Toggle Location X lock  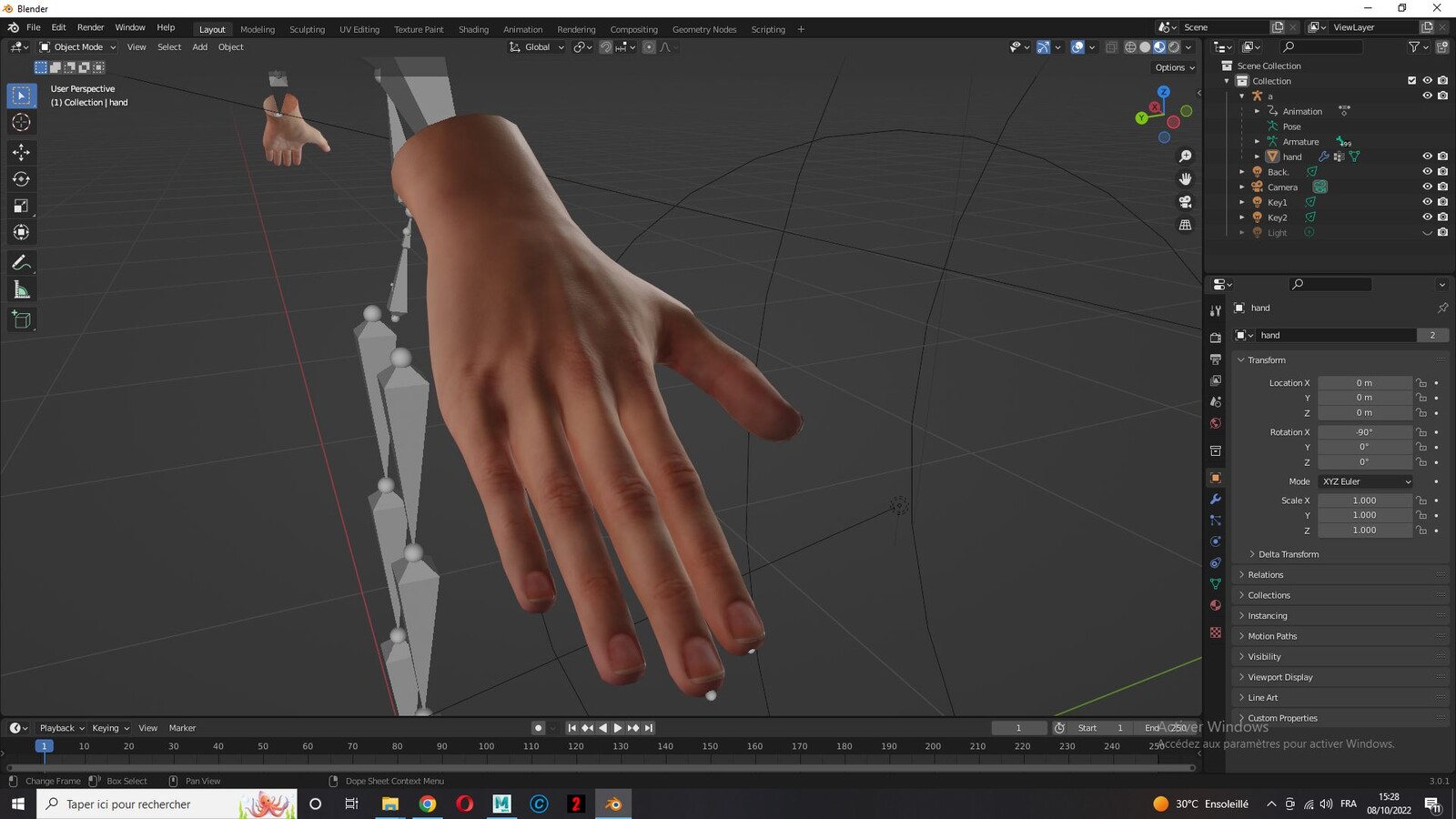(x=1421, y=383)
